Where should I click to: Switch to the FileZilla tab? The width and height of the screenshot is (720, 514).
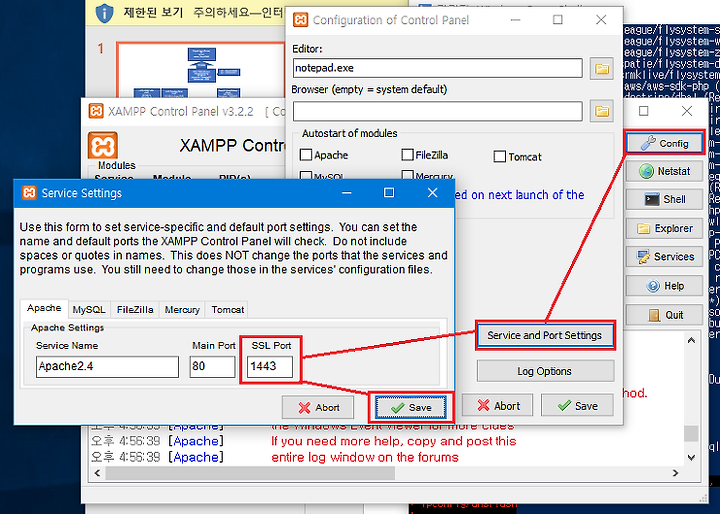pos(135,310)
